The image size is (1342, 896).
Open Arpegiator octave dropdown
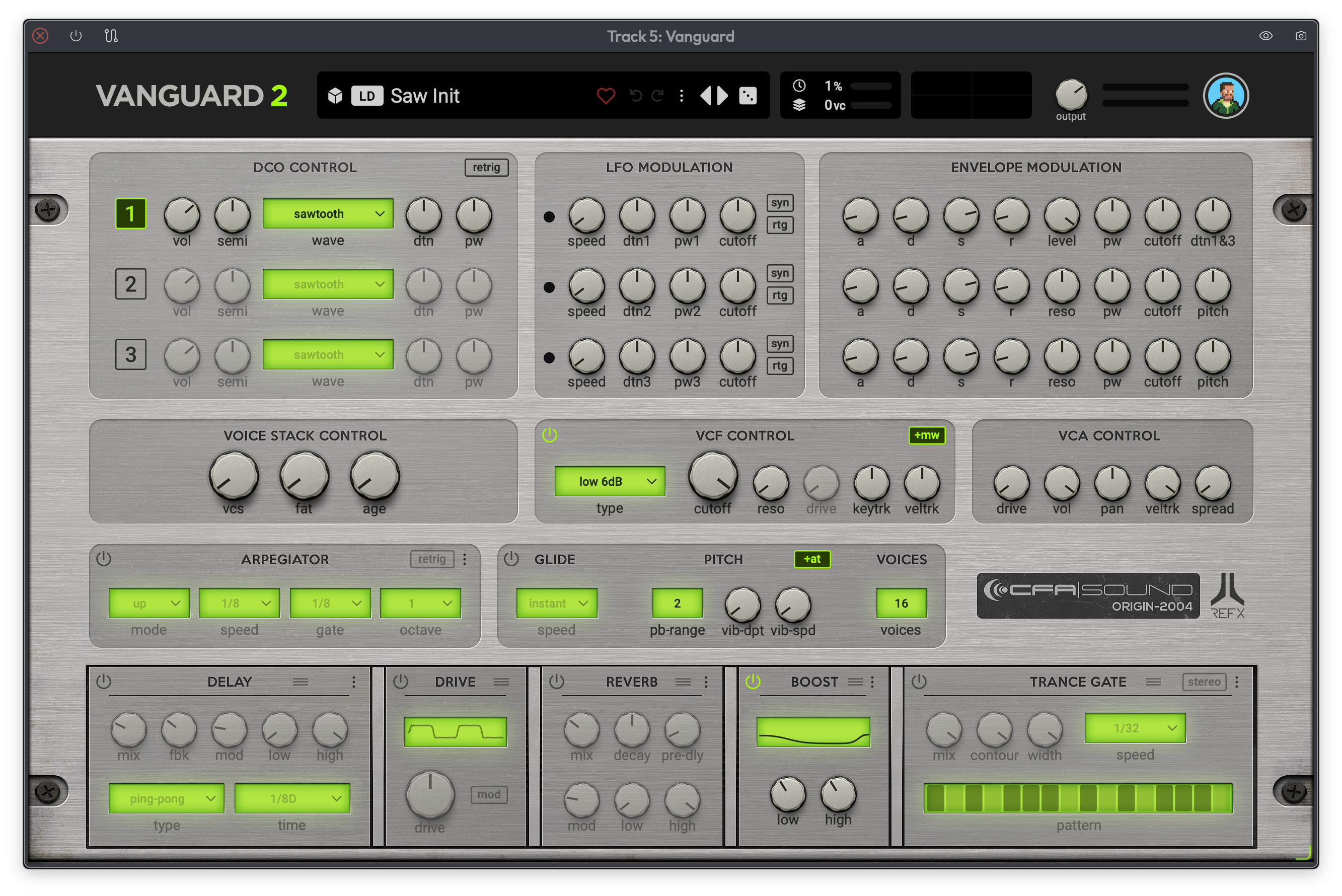click(x=420, y=603)
